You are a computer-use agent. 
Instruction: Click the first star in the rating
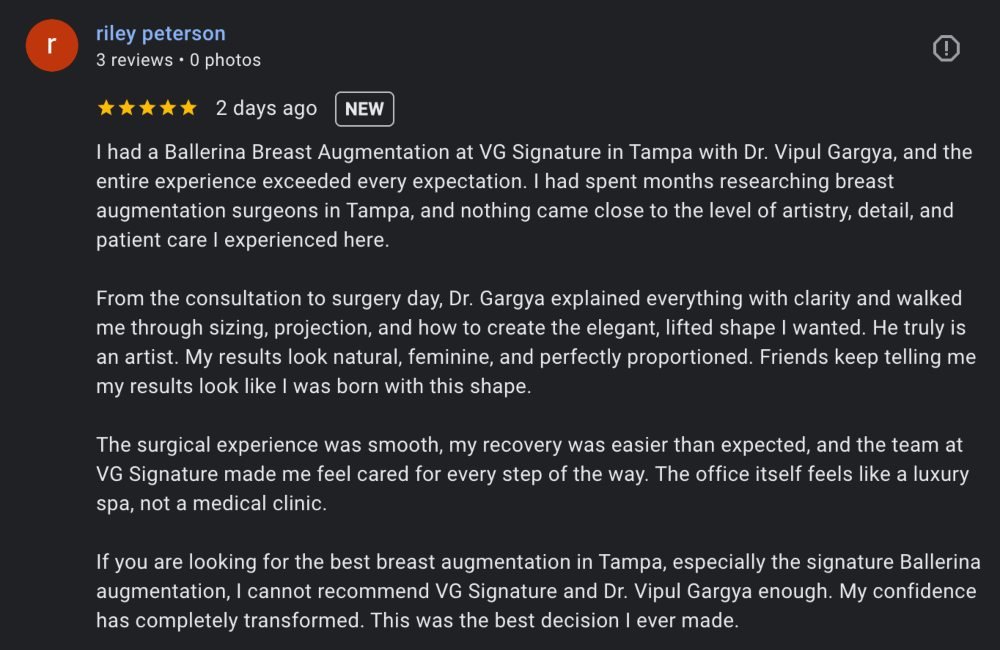pos(106,108)
